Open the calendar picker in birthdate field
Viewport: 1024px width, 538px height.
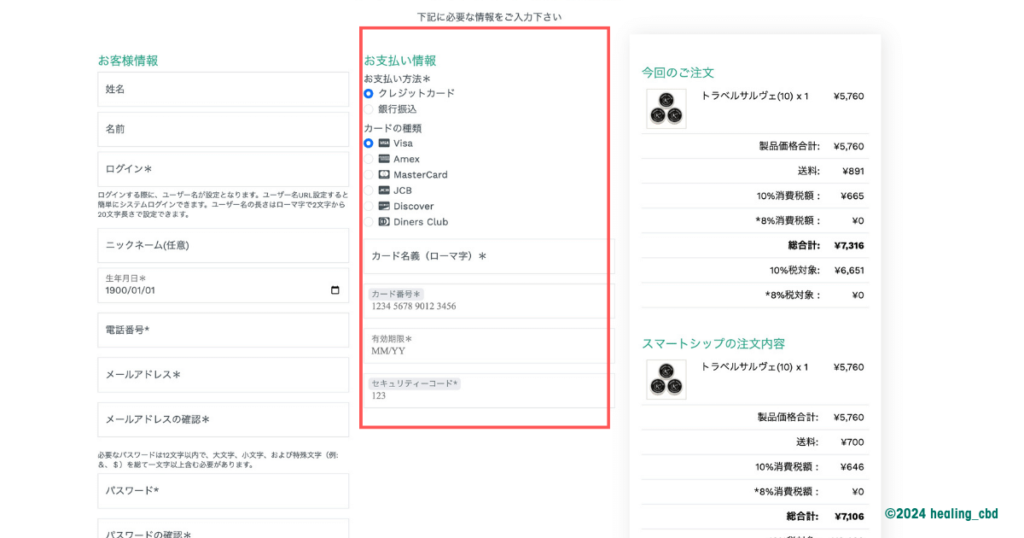[335, 291]
